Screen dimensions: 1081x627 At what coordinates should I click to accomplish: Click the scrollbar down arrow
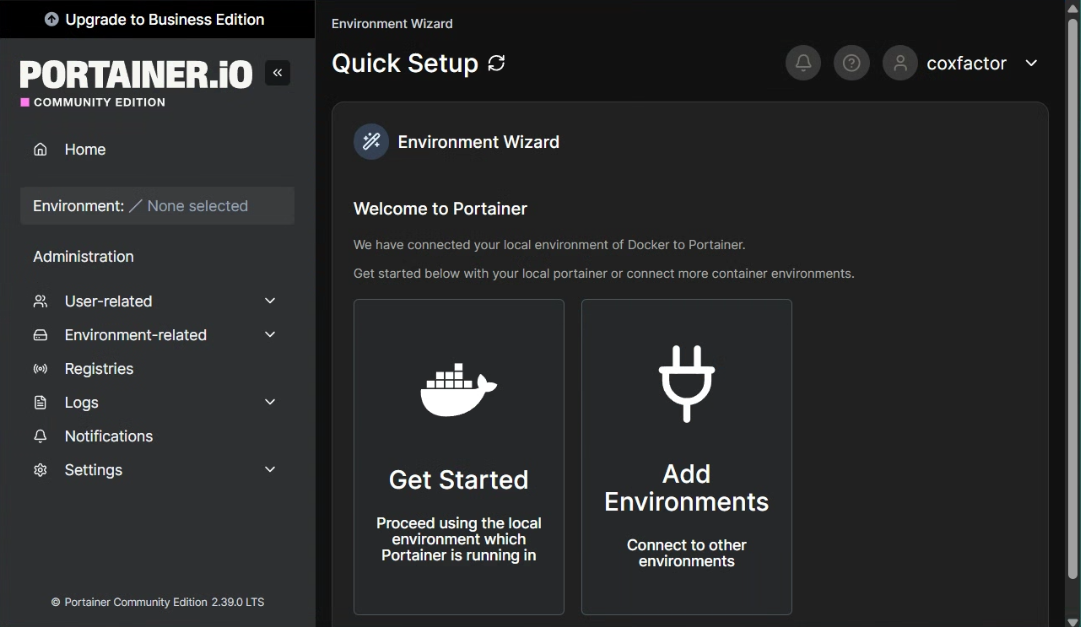[1073, 621]
